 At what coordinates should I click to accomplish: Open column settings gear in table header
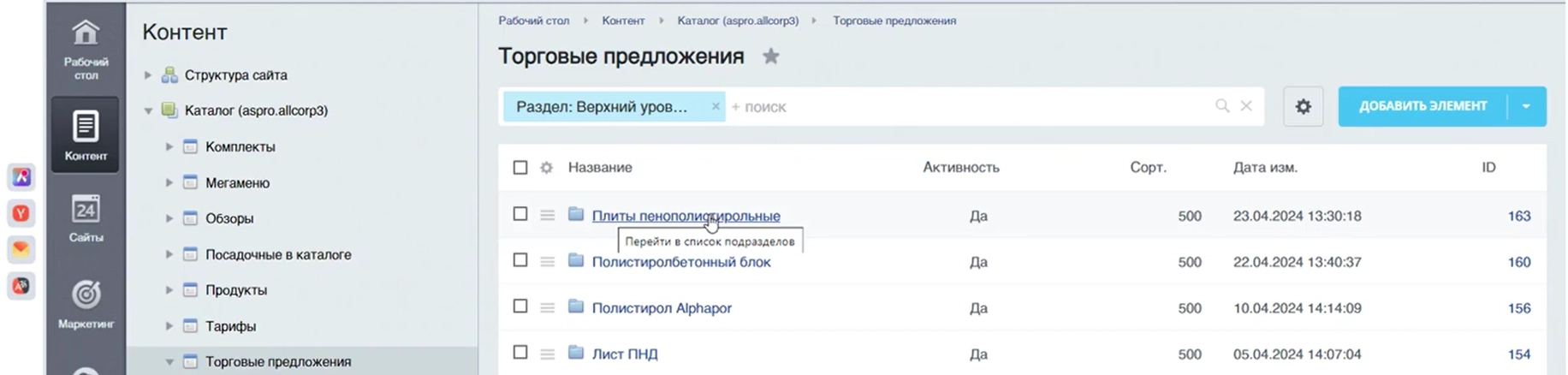pos(546,168)
